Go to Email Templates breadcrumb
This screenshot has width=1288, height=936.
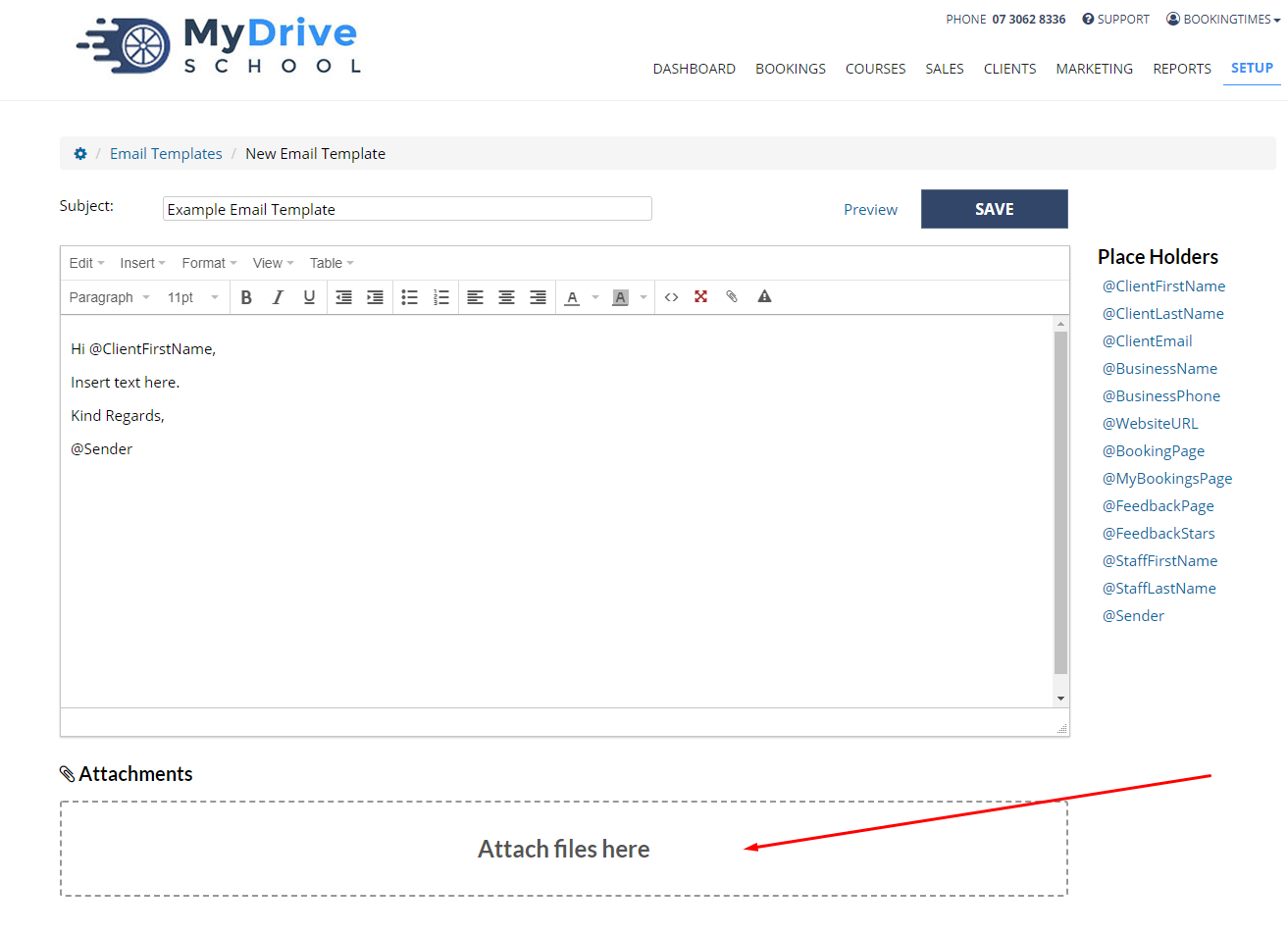click(166, 154)
